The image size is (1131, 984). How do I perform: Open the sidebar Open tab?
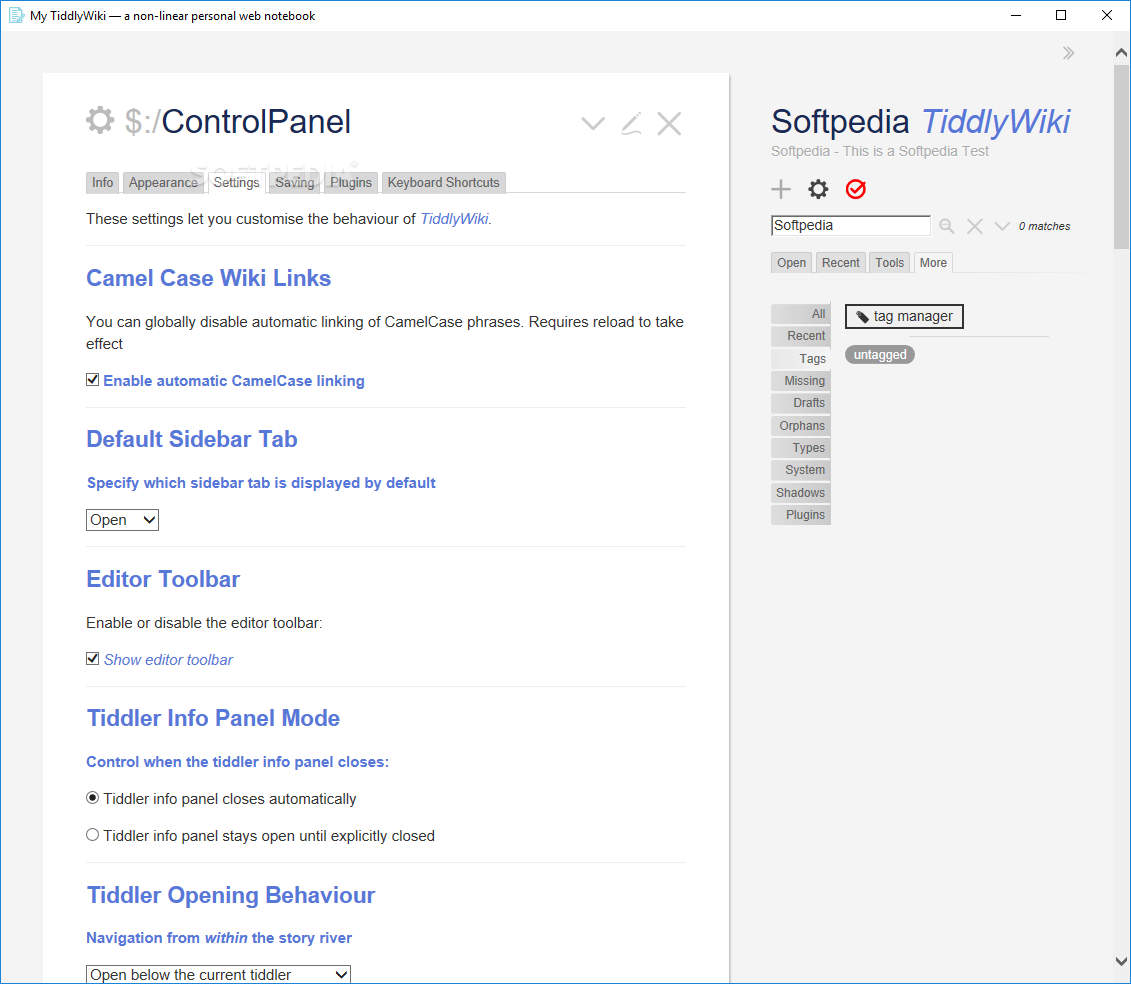pos(791,263)
